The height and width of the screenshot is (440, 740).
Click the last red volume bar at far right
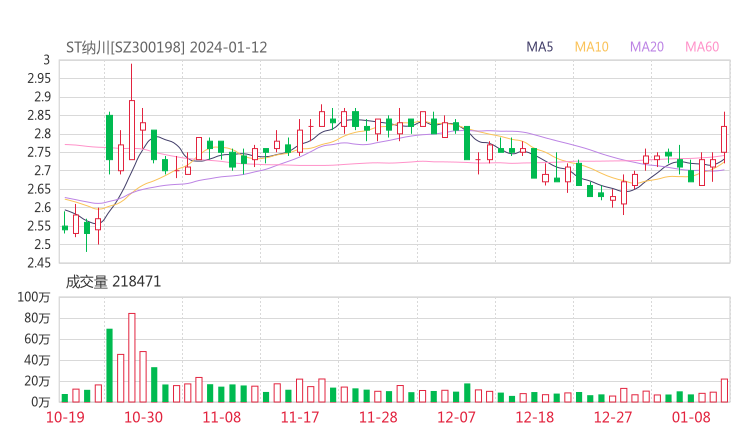724,390
